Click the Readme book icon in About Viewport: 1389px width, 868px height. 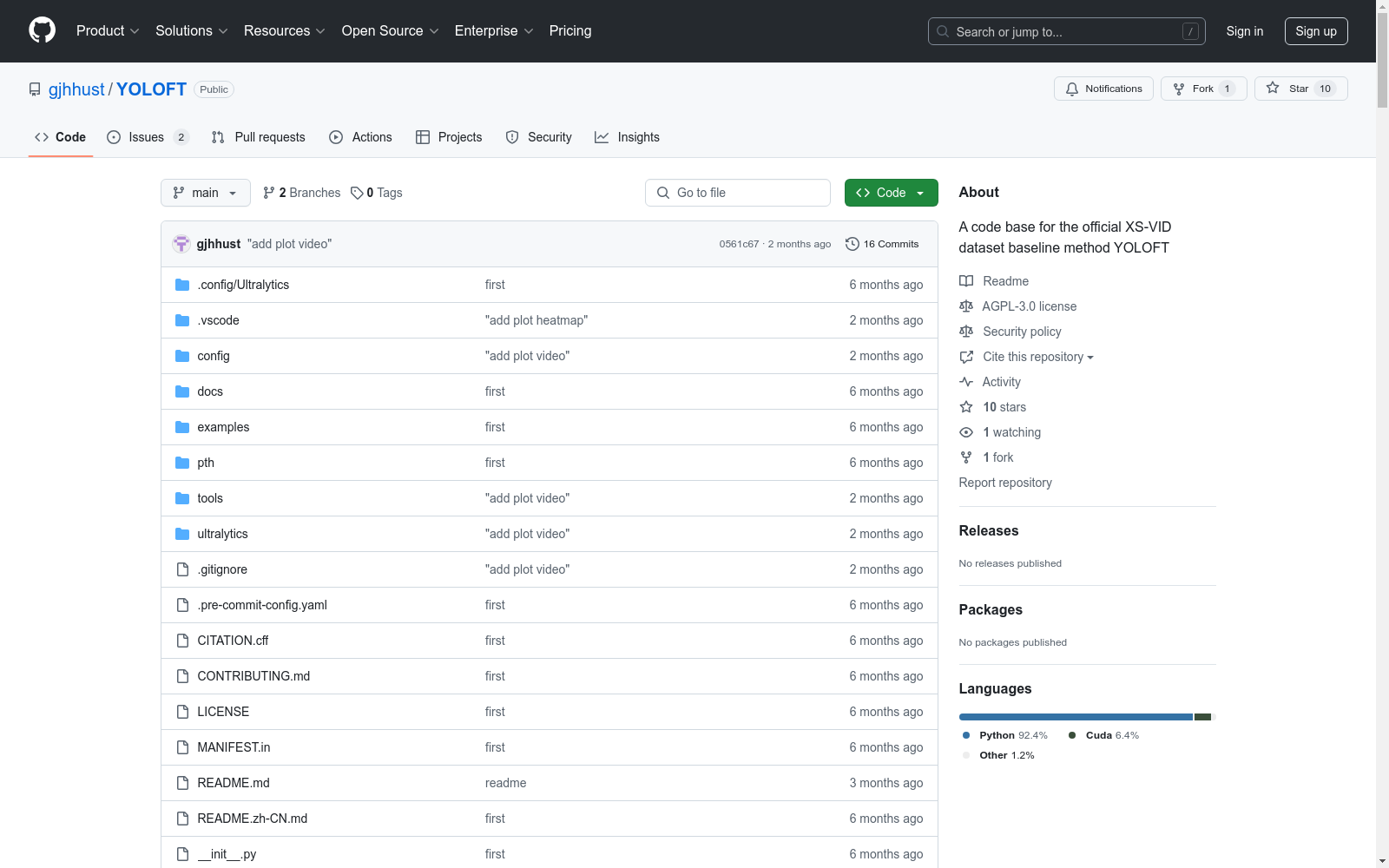click(x=966, y=281)
